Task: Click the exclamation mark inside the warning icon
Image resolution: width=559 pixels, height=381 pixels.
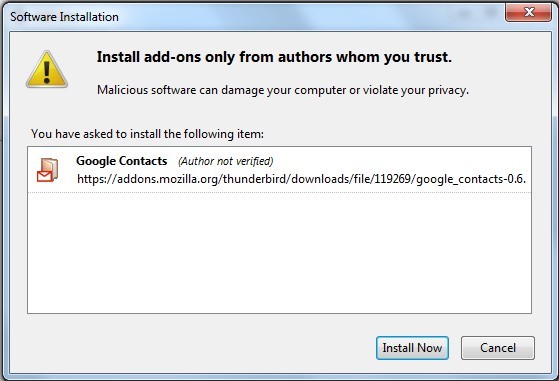Action: (47, 71)
